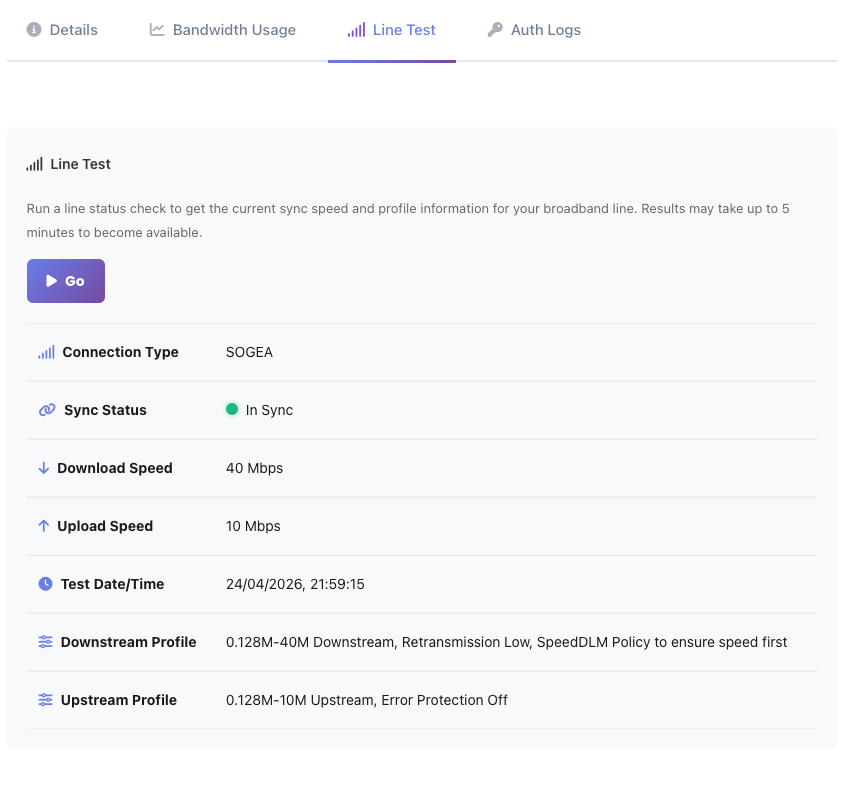Click the Download Speed label
Screen dimensions: 856x787
click(115, 468)
